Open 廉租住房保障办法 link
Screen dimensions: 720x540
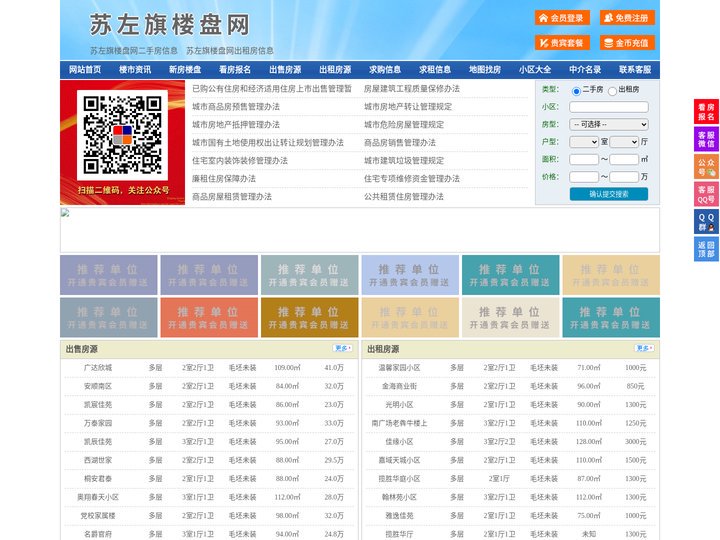click(224, 179)
